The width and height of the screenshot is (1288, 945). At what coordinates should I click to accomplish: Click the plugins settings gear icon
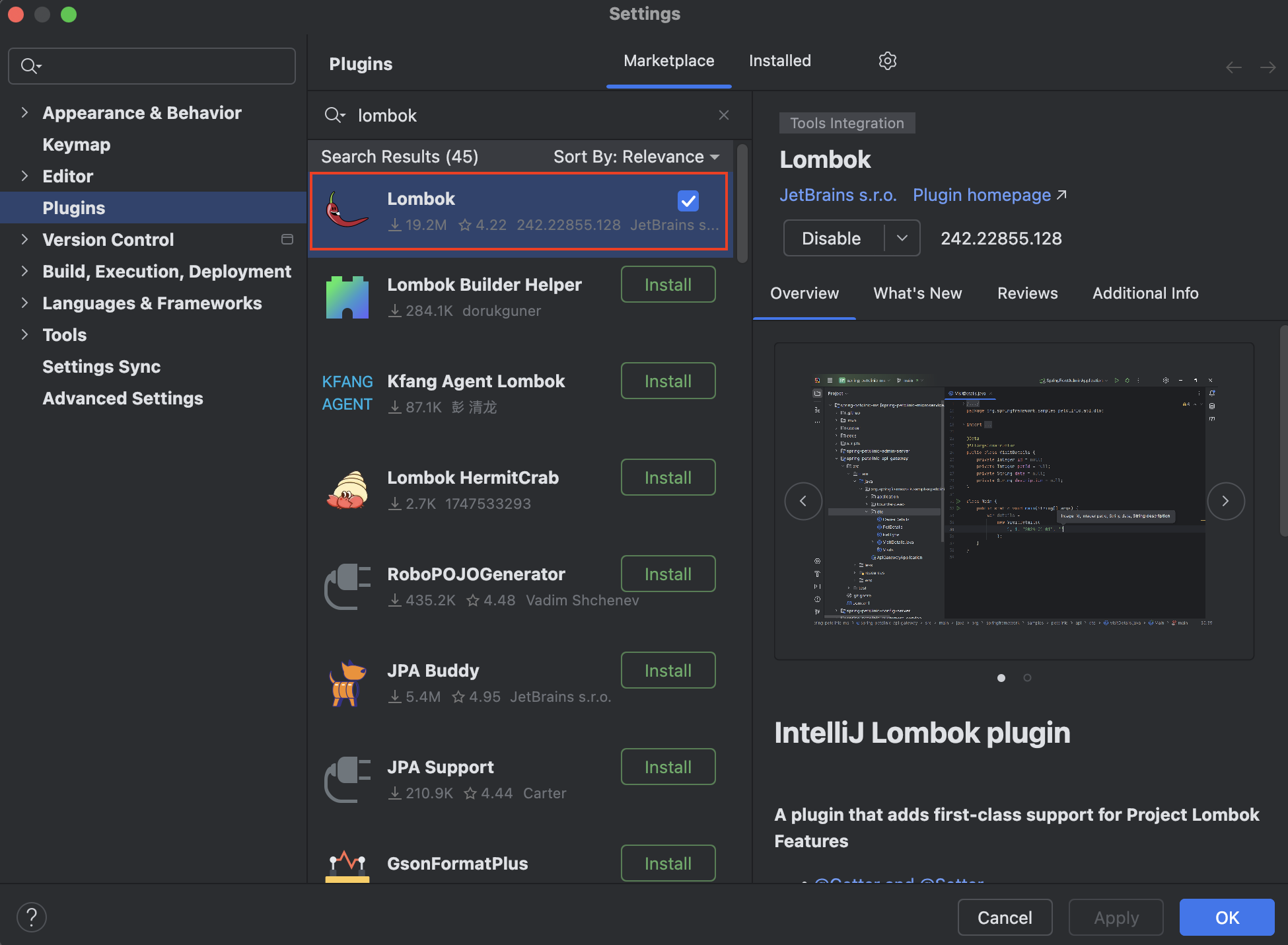888,61
